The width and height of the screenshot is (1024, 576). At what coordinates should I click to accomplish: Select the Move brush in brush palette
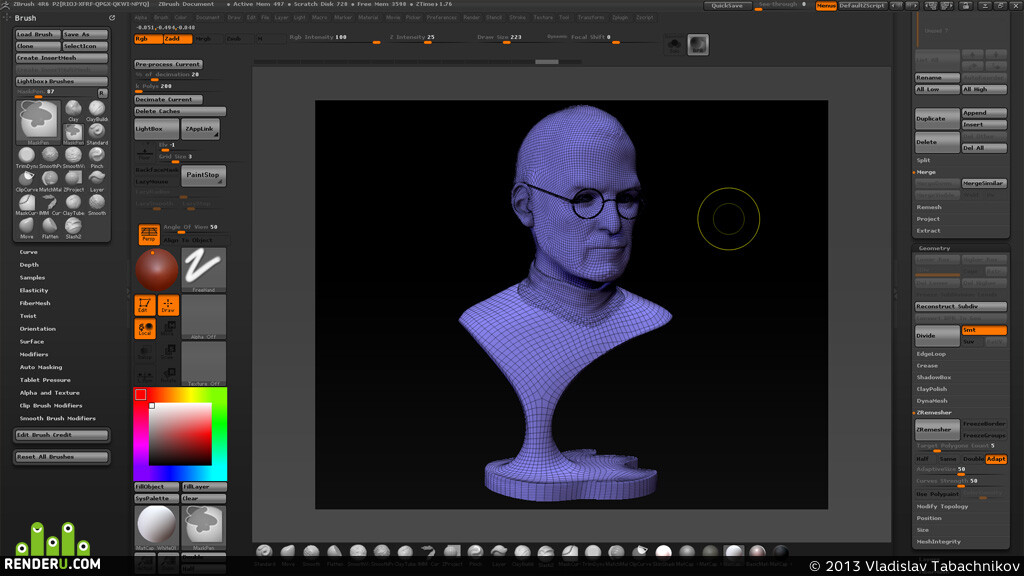pos(26,227)
